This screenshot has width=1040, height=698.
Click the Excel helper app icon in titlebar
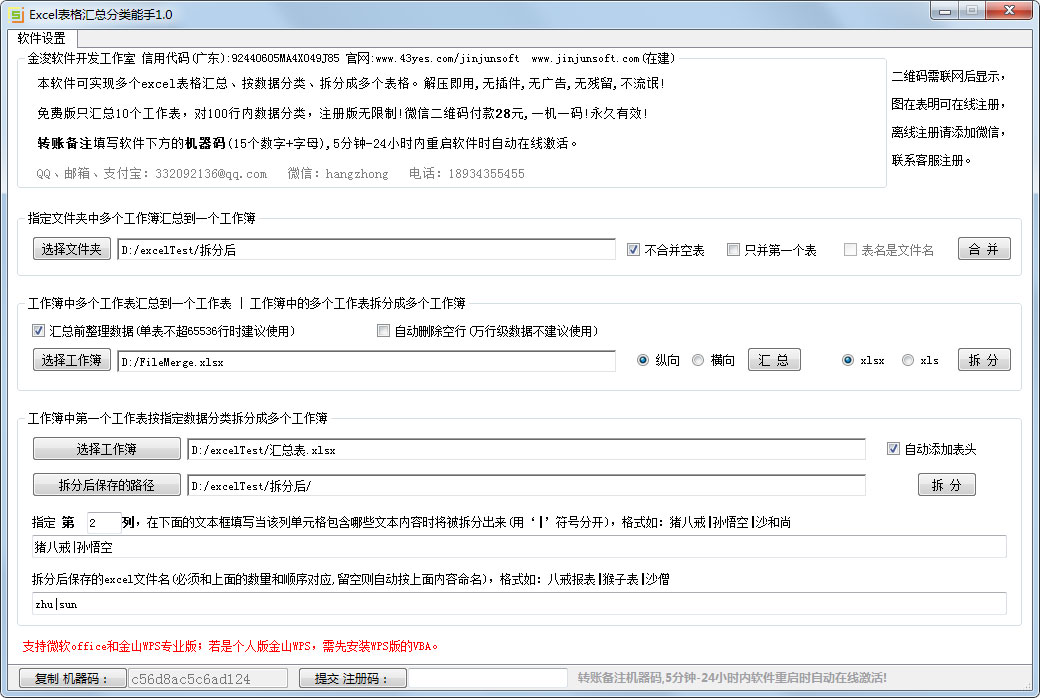16,11
